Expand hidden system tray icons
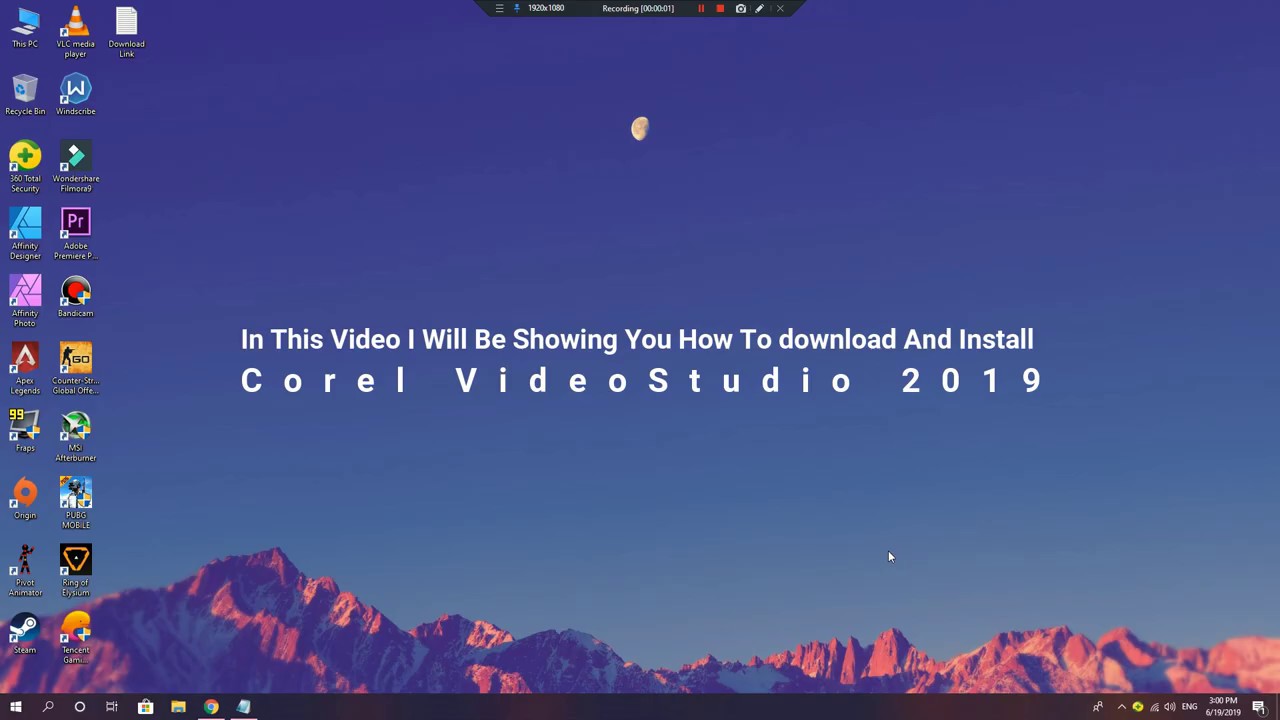 point(1121,707)
